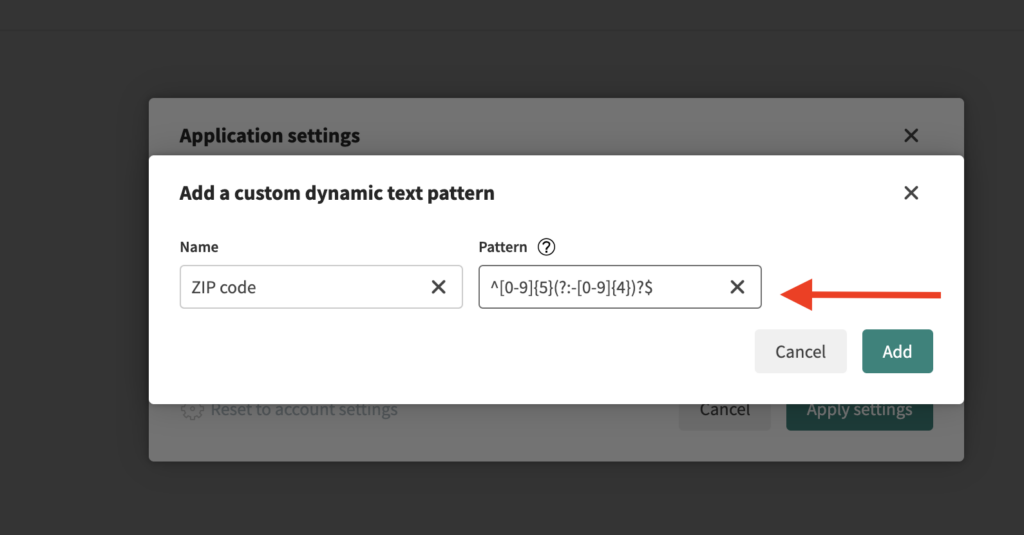Screen dimensions: 1024x535
Task: Close the custom dynamic text pattern dialog
Action: pos(910,193)
